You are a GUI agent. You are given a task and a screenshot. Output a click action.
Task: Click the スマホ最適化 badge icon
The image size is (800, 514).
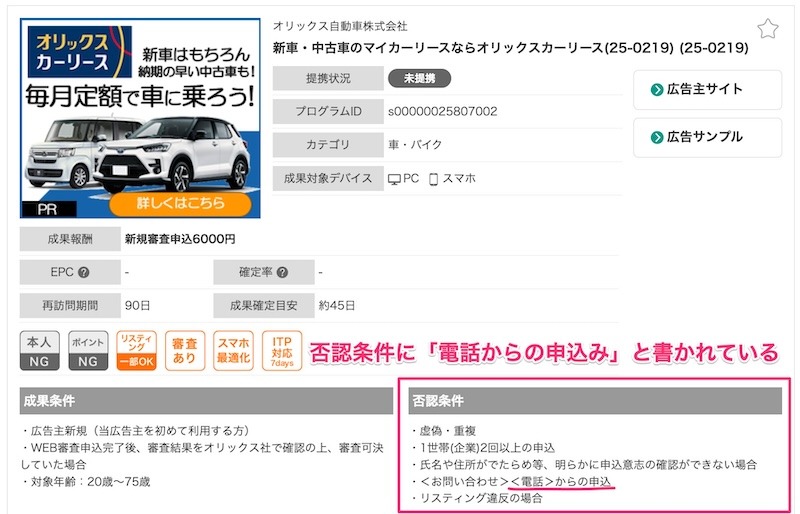click(234, 351)
